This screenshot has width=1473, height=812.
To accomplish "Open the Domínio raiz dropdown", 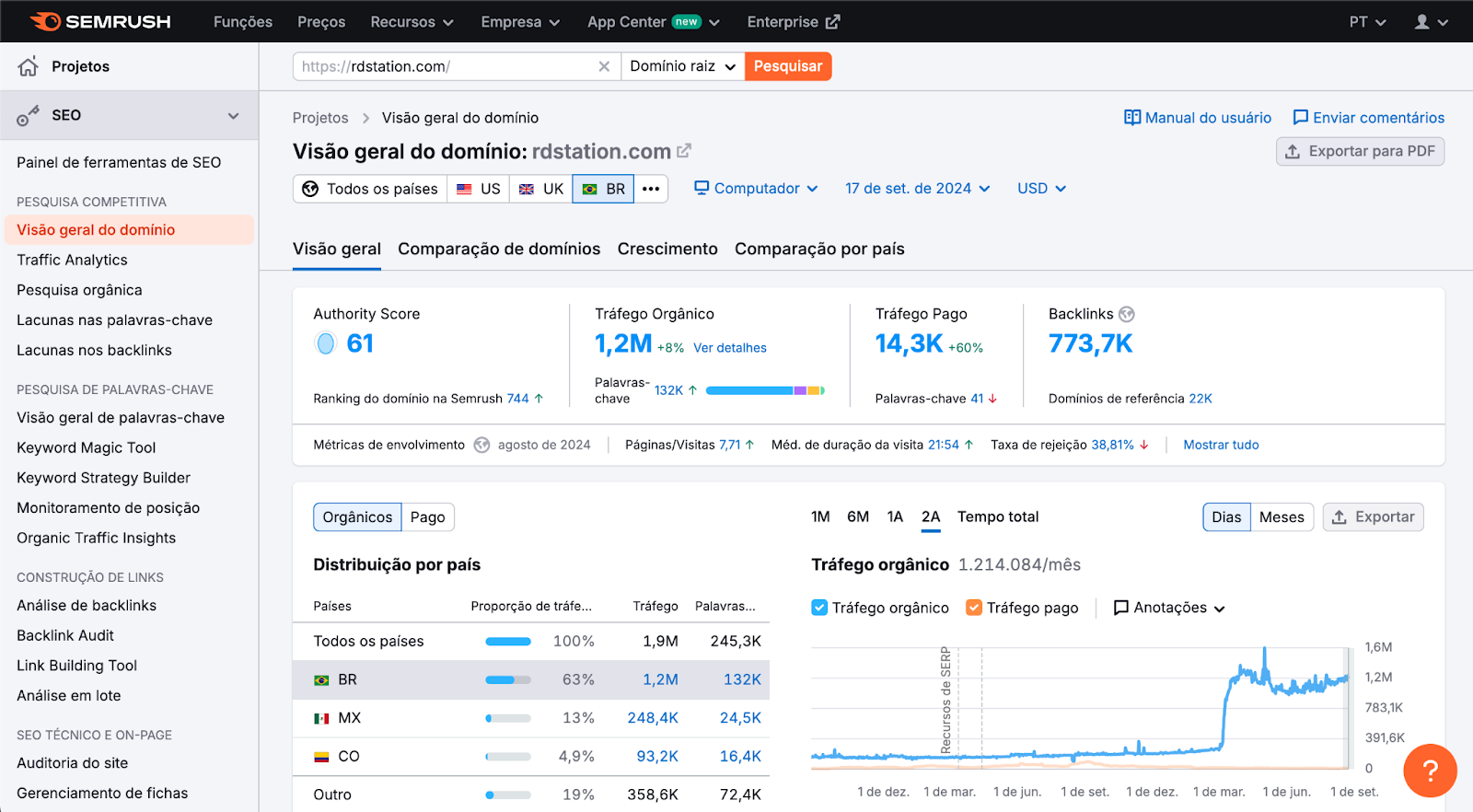I will click(682, 66).
